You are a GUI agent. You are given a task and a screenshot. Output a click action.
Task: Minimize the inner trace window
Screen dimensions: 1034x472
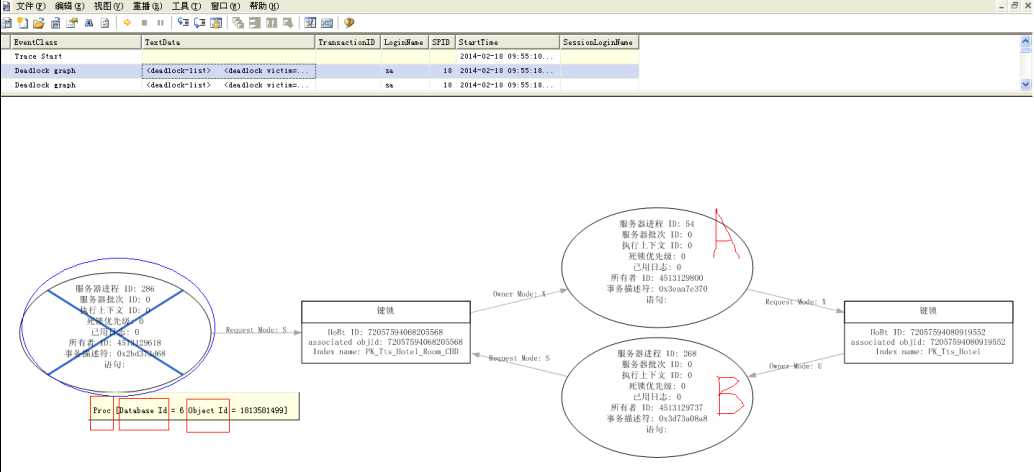(1003, 5)
